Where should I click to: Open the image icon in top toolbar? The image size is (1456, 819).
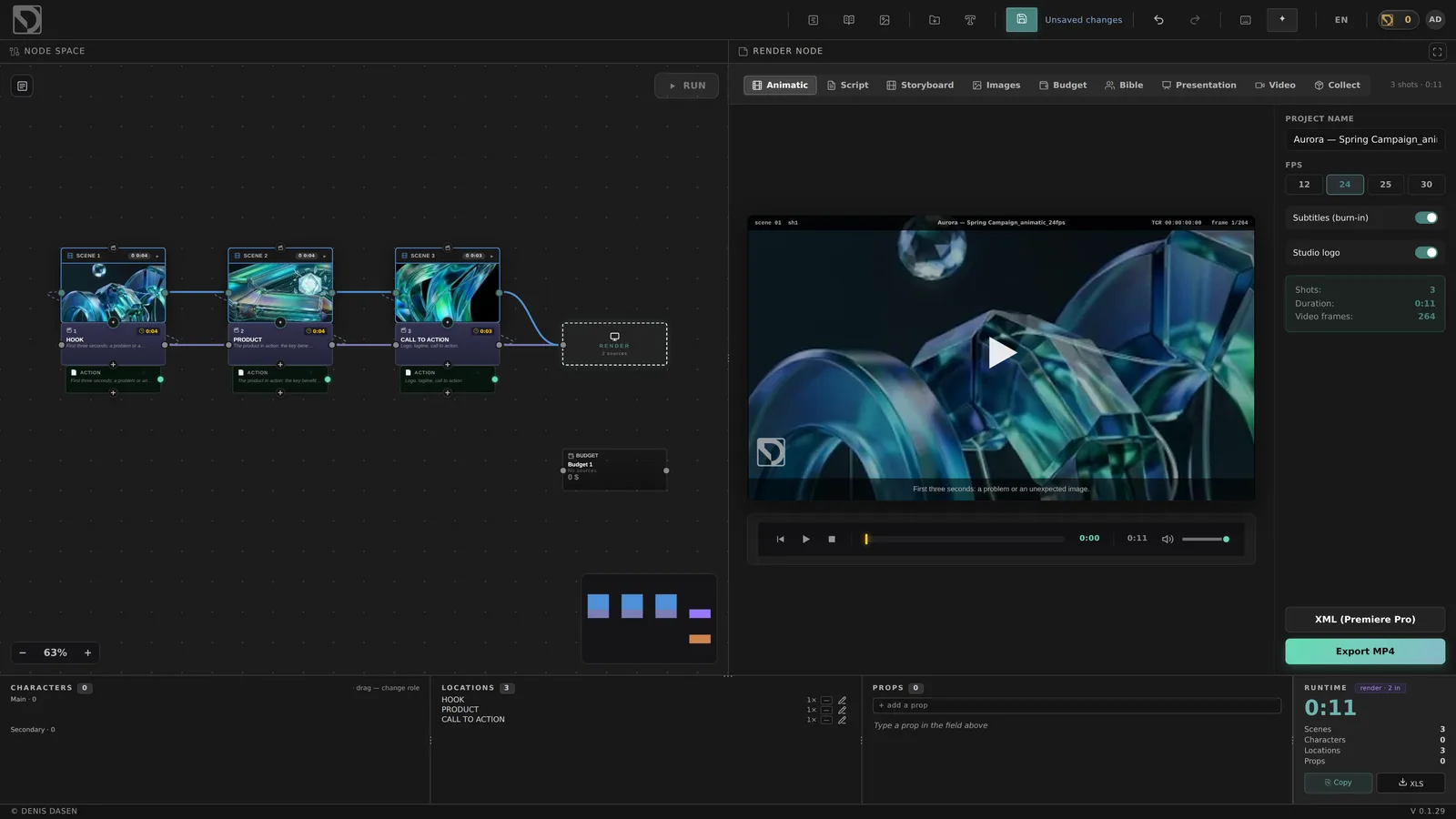[x=885, y=20]
